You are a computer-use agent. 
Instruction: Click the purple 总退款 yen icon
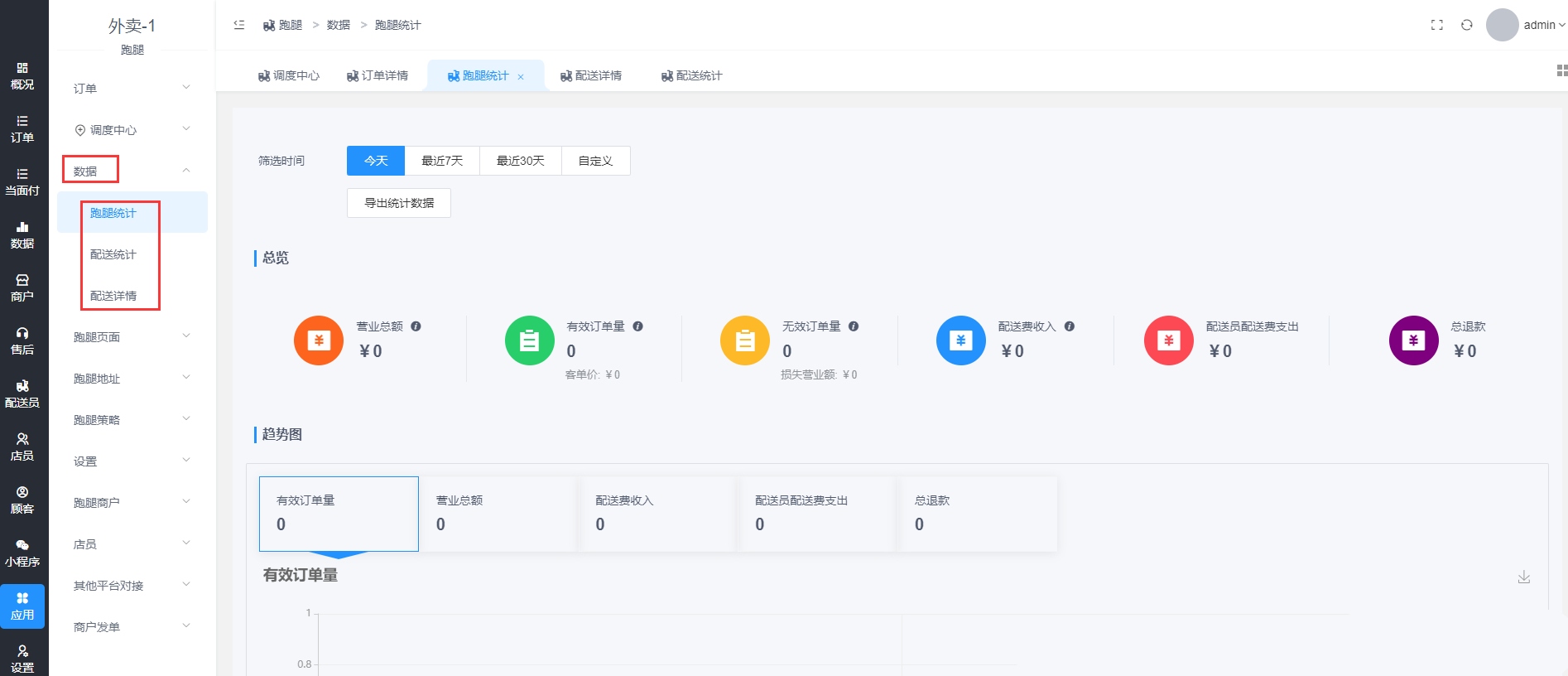click(x=1414, y=340)
